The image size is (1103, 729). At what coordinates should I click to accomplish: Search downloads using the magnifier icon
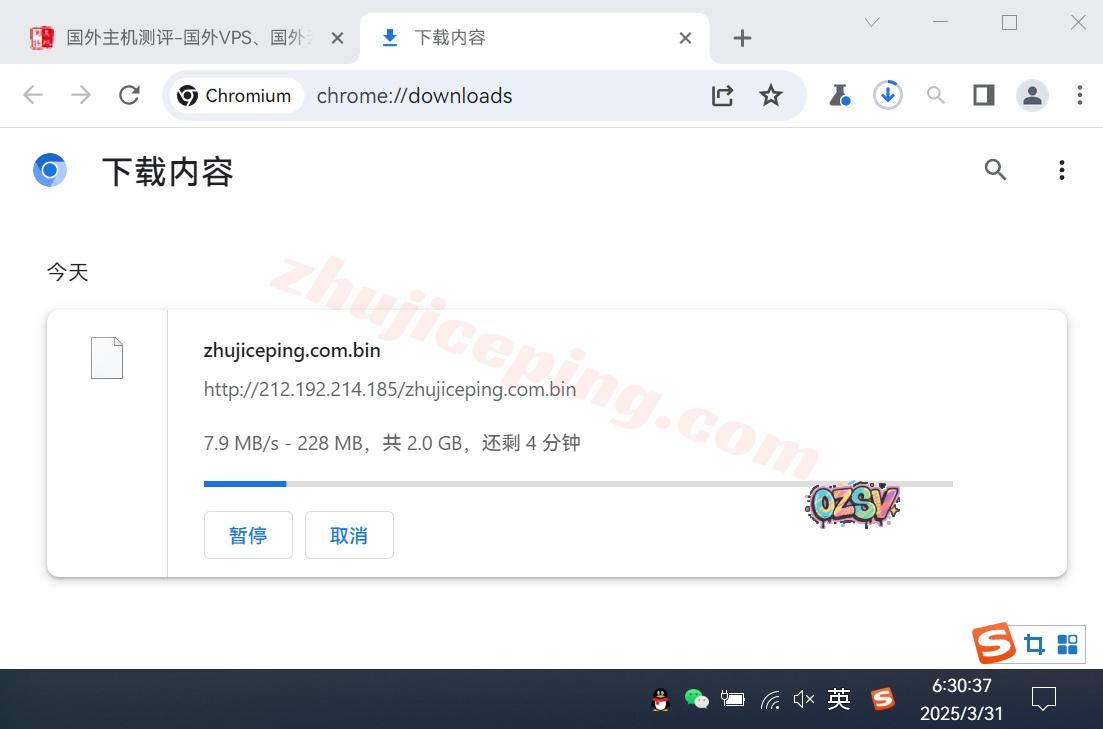coord(995,170)
